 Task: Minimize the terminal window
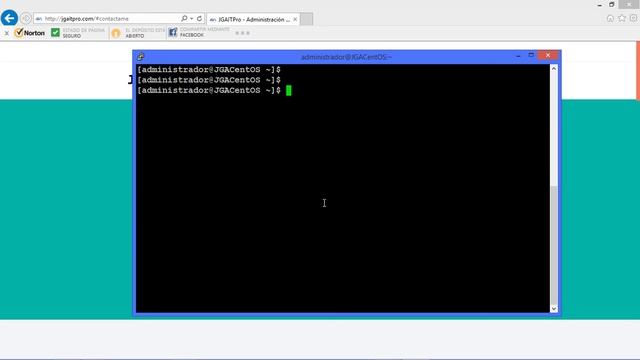pos(518,56)
